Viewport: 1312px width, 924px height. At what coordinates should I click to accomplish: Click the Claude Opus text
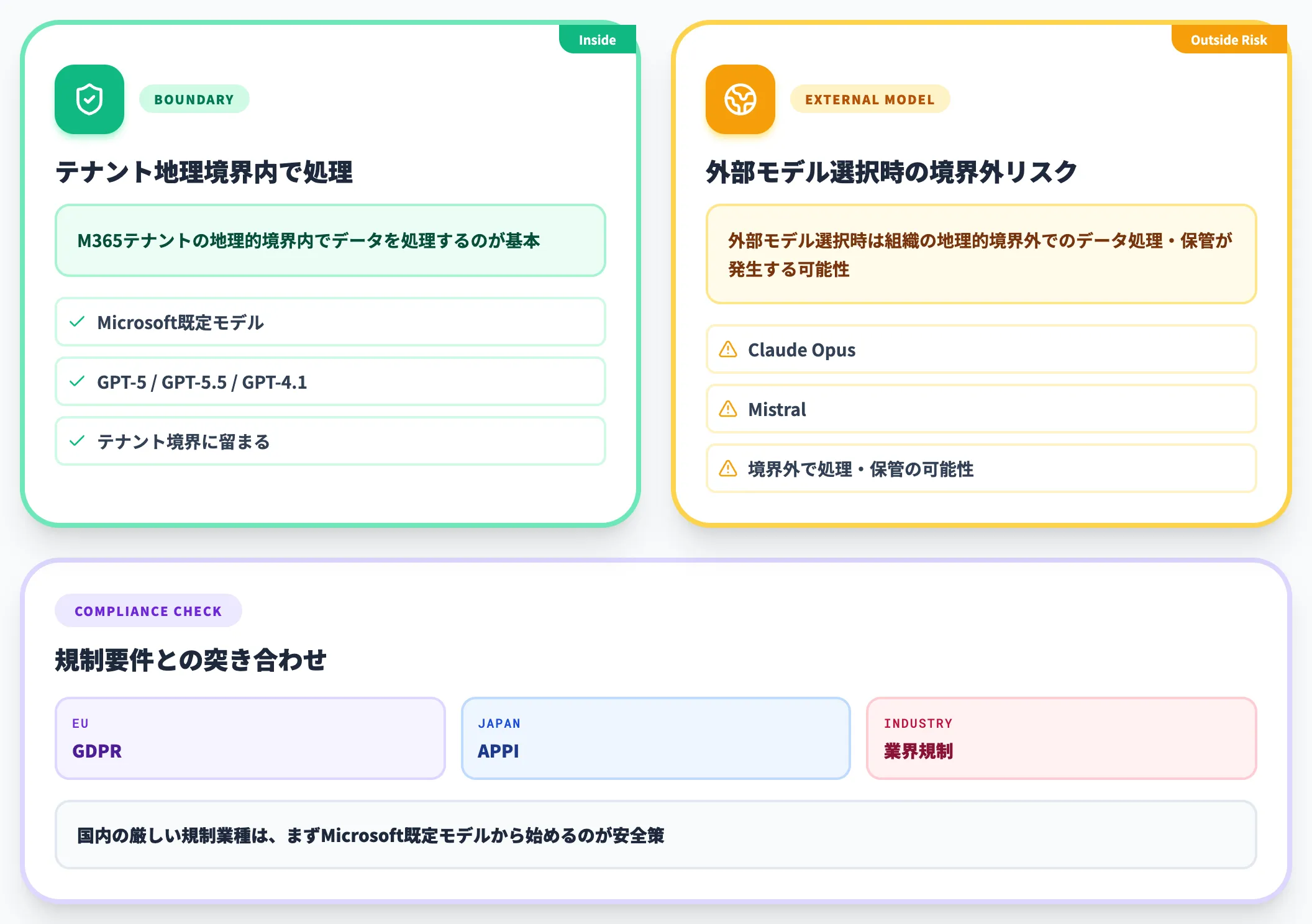click(x=801, y=350)
